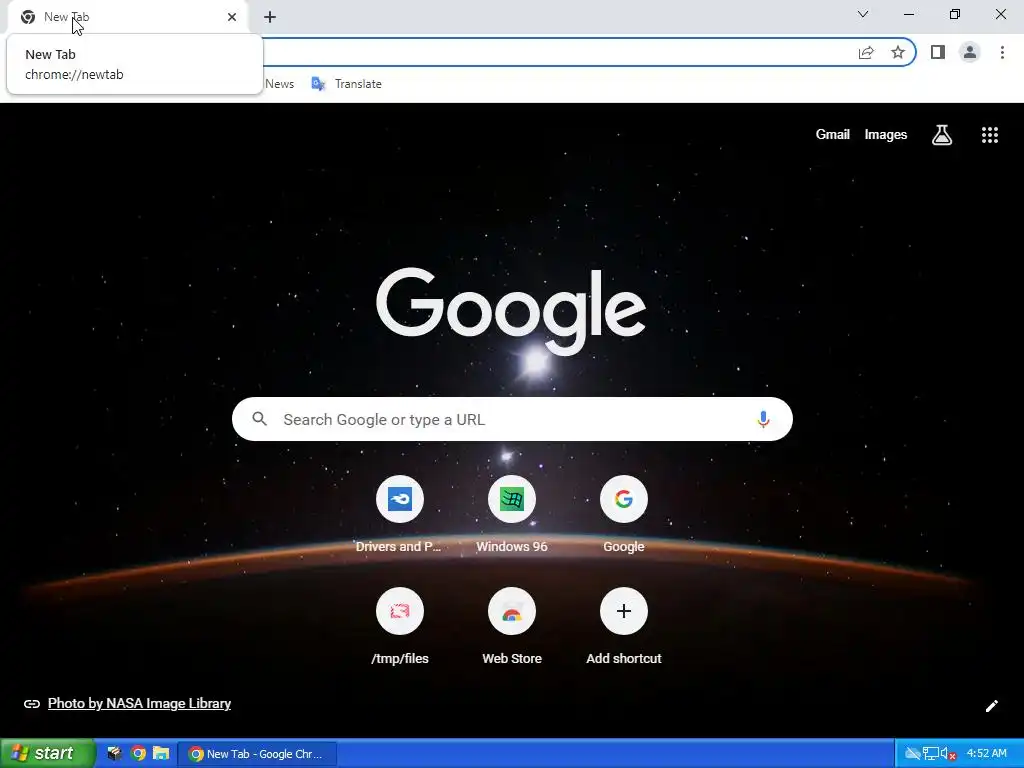Screen dimensions: 1024x768
Task: Open Gmail link
Action: click(833, 135)
